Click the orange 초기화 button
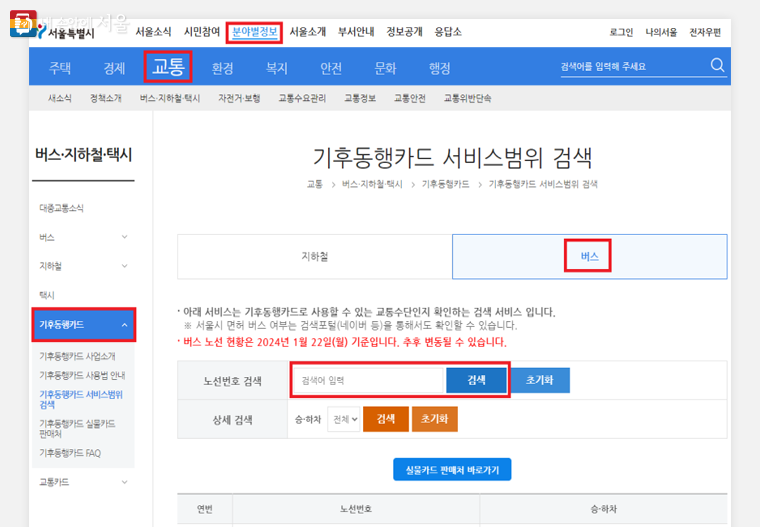This screenshot has width=760, height=527. point(434,419)
